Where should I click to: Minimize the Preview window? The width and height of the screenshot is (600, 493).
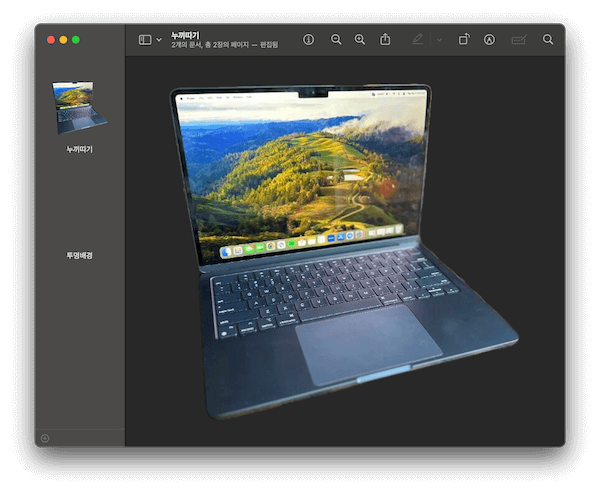click(64, 40)
